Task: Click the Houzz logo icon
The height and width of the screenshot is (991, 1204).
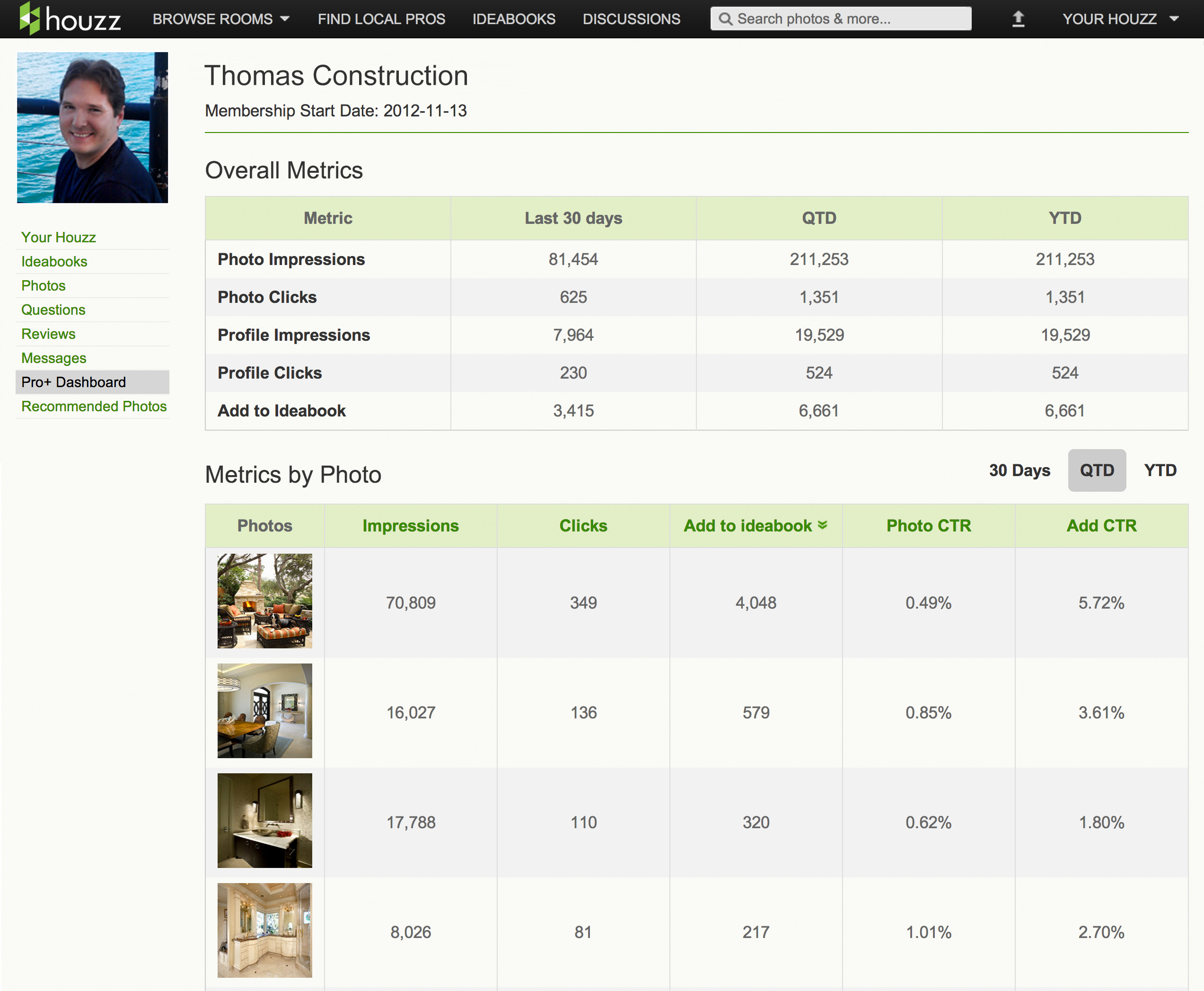Action: point(30,18)
